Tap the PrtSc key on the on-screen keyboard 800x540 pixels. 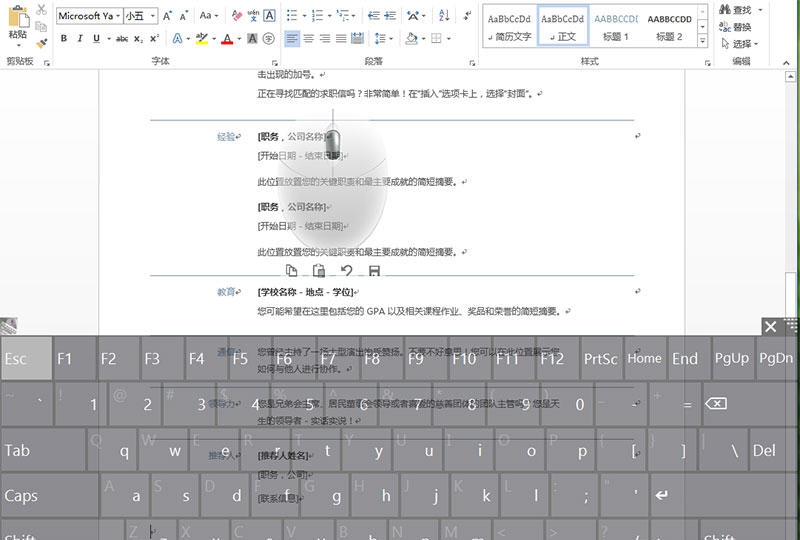(601, 358)
